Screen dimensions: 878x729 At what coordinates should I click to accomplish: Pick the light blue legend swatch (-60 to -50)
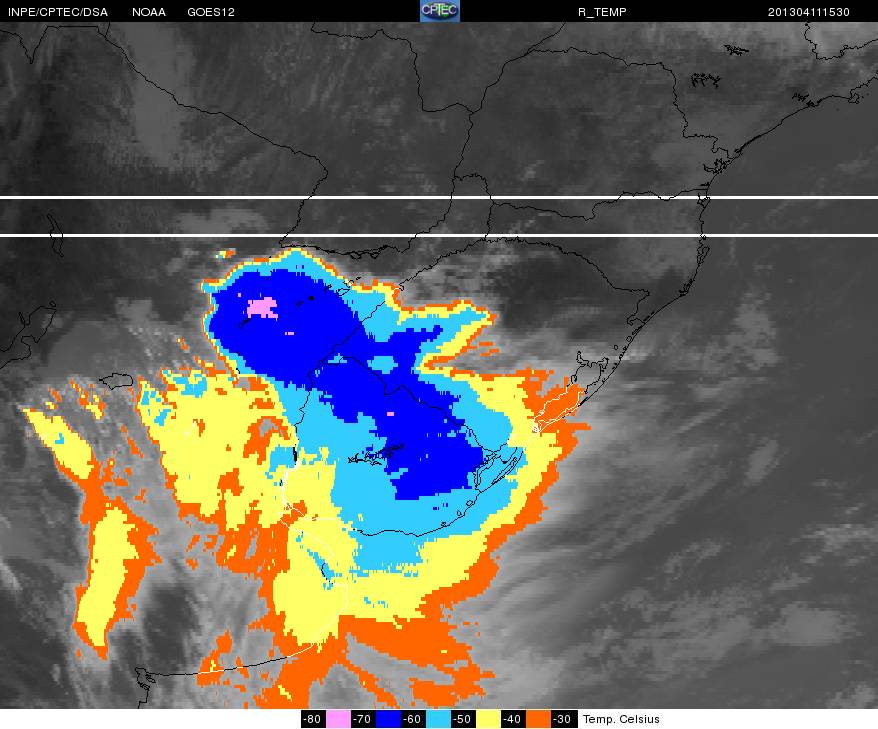click(437, 719)
